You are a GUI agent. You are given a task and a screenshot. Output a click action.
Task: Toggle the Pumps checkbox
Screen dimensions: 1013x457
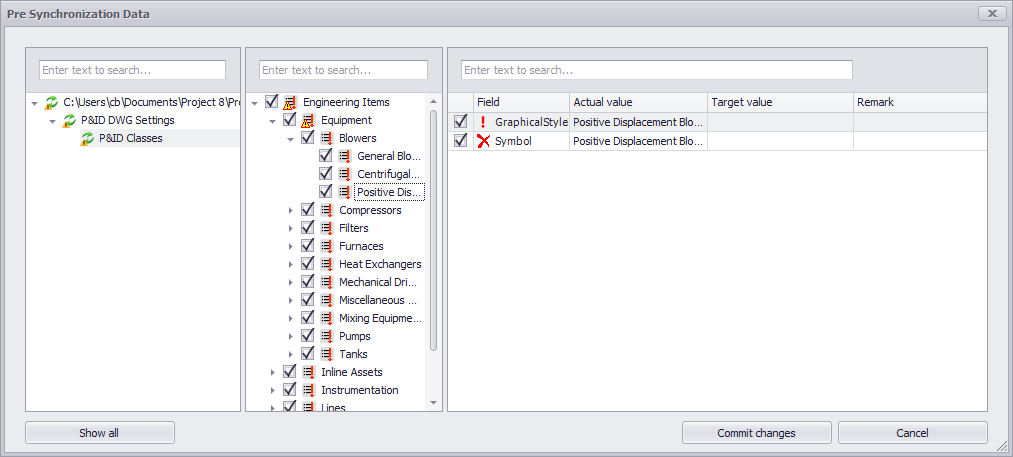tap(308, 335)
